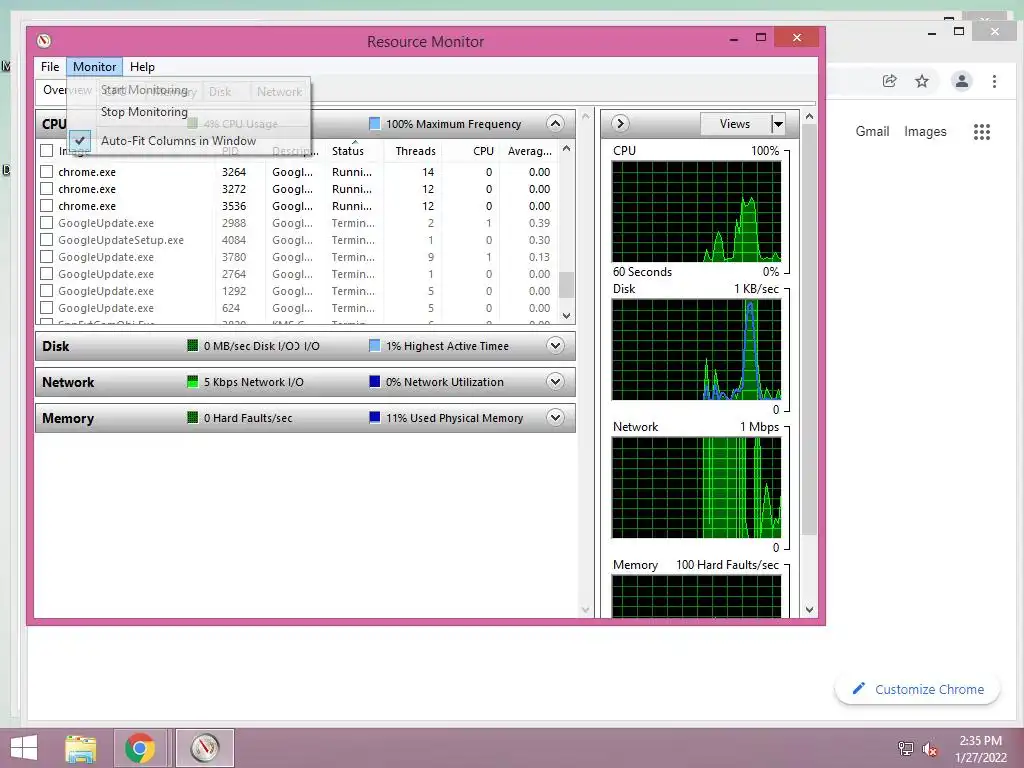Click the Network Utilization blue square
Viewport: 1024px width, 768px height.
point(374,381)
